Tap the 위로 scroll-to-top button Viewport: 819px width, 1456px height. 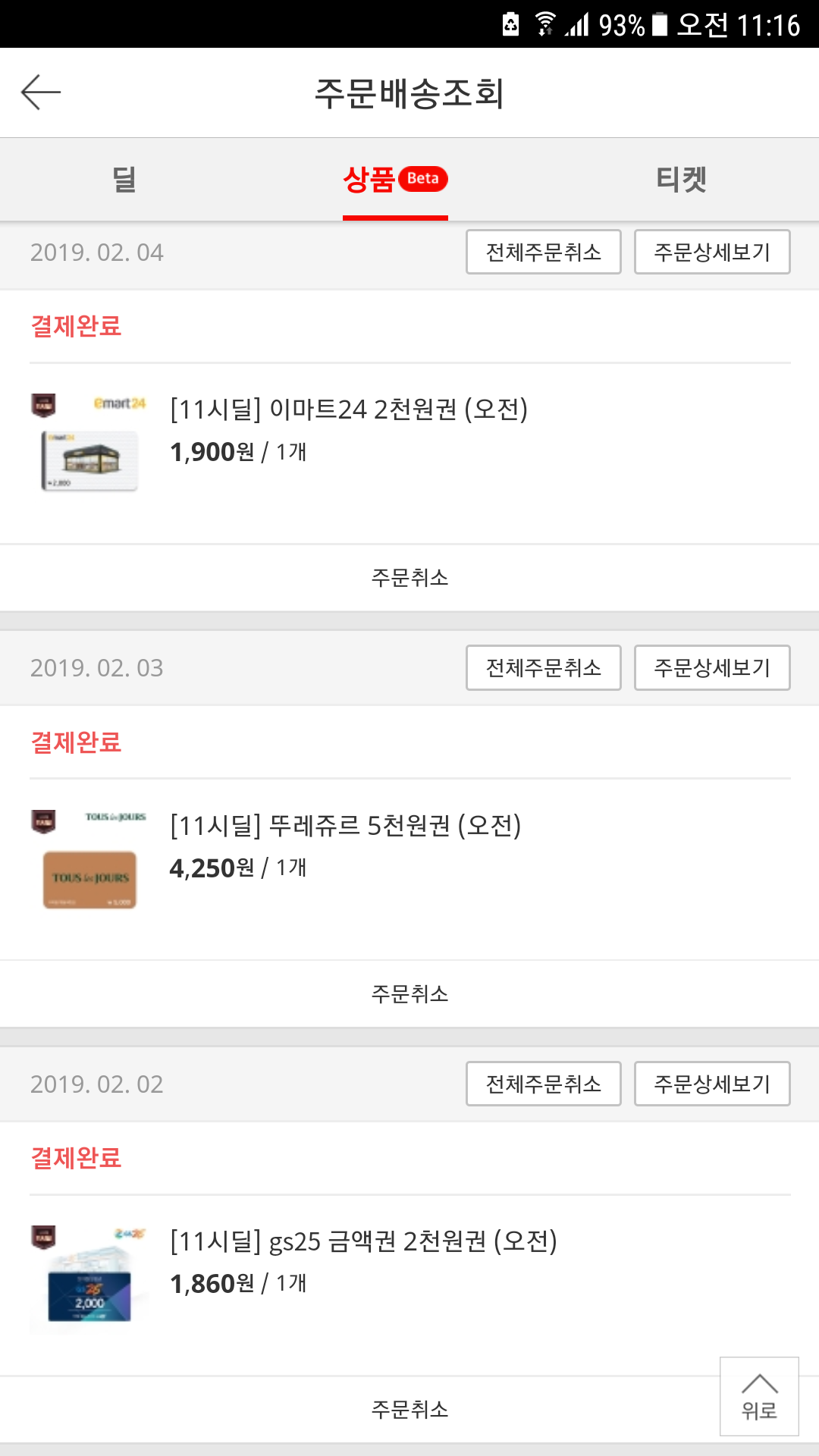click(x=759, y=1396)
